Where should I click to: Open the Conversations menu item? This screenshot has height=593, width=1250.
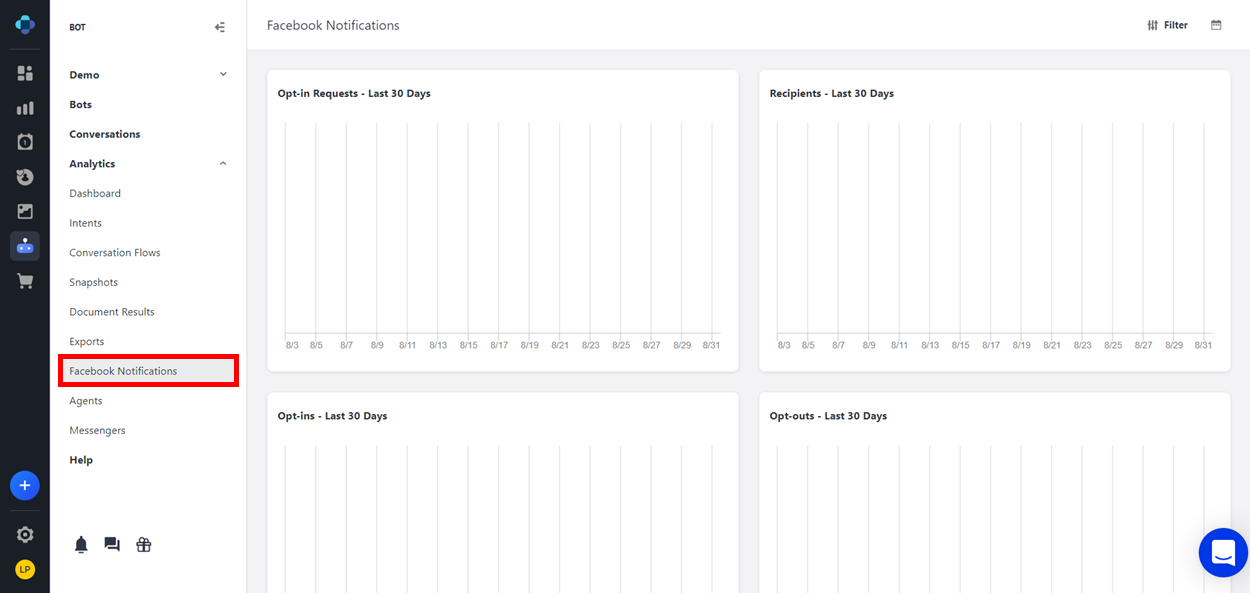click(x=105, y=134)
